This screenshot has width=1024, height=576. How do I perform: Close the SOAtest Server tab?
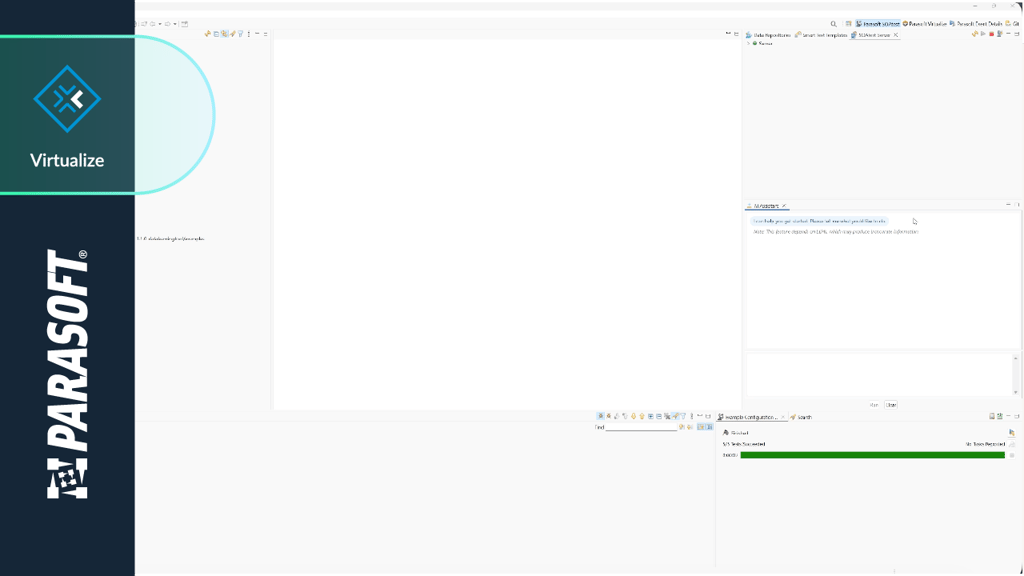click(x=896, y=35)
